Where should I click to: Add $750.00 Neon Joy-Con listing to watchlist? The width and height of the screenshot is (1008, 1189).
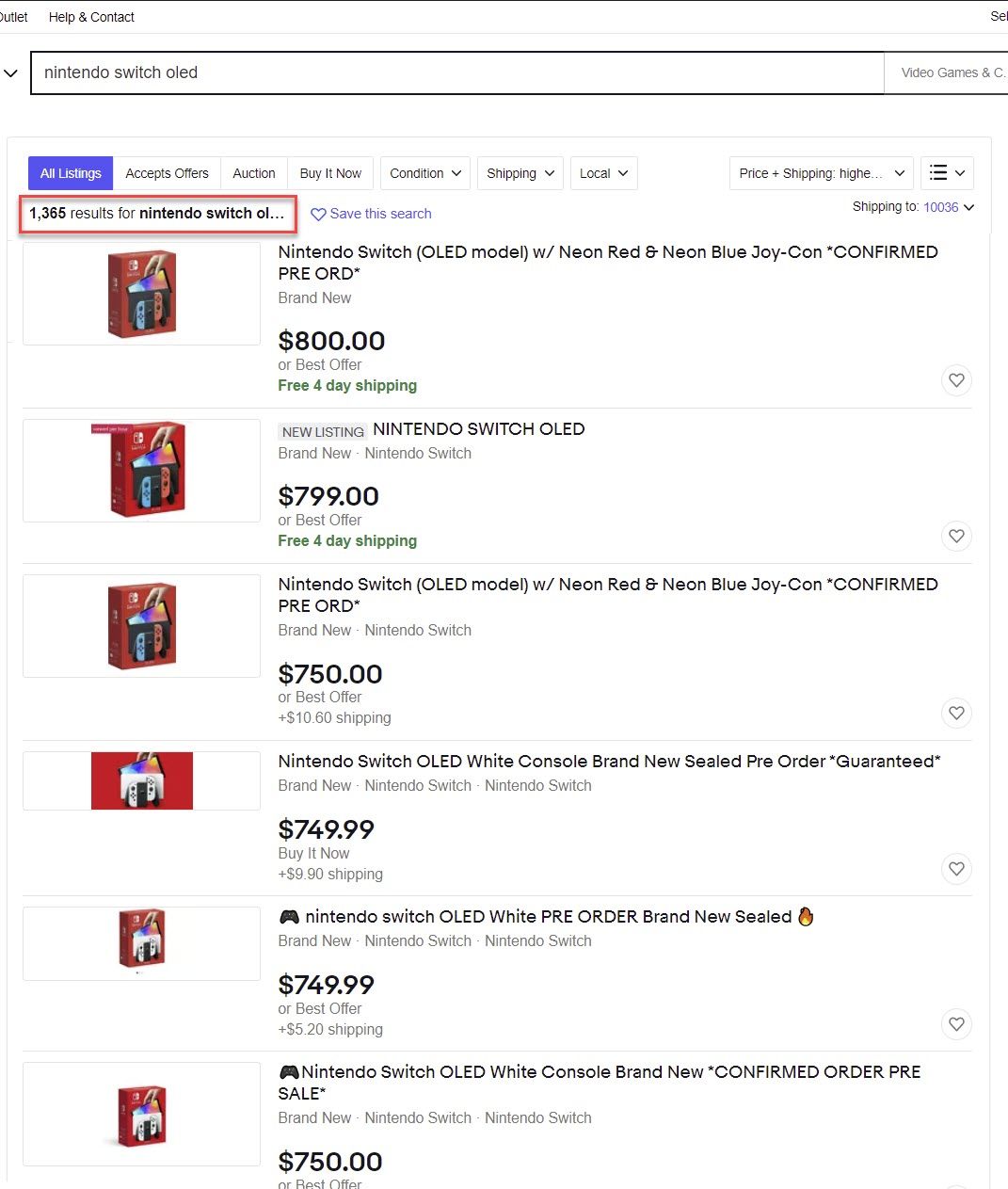[956, 713]
